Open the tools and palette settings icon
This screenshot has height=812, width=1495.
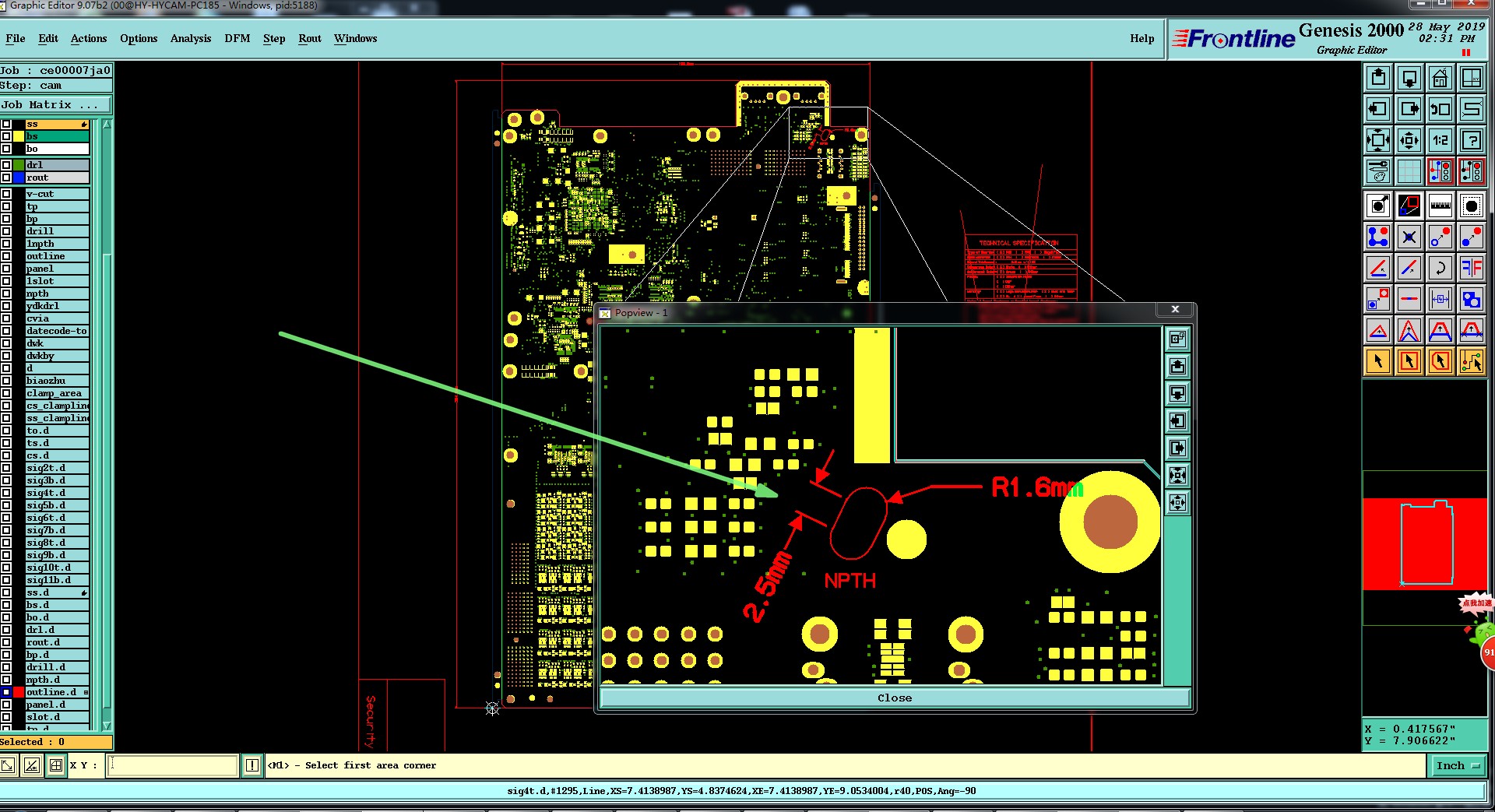1378,171
